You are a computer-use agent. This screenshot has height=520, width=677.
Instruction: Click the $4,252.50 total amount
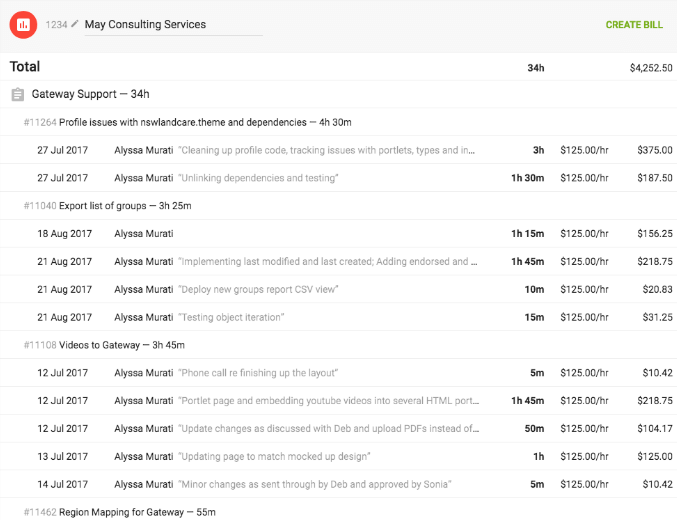(651, 68)
